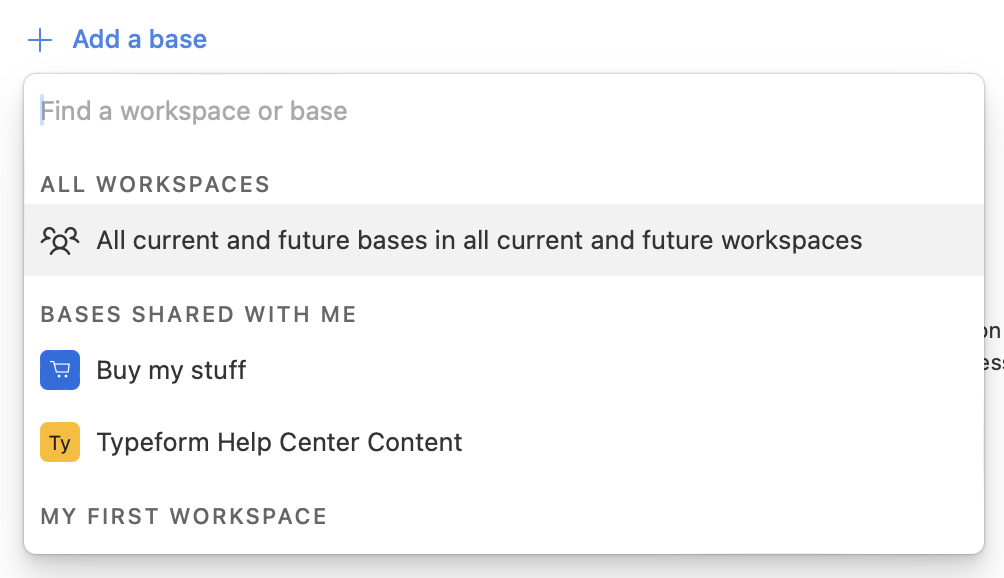
Task: Click the Add a base link text
Action: click(140, 40)
